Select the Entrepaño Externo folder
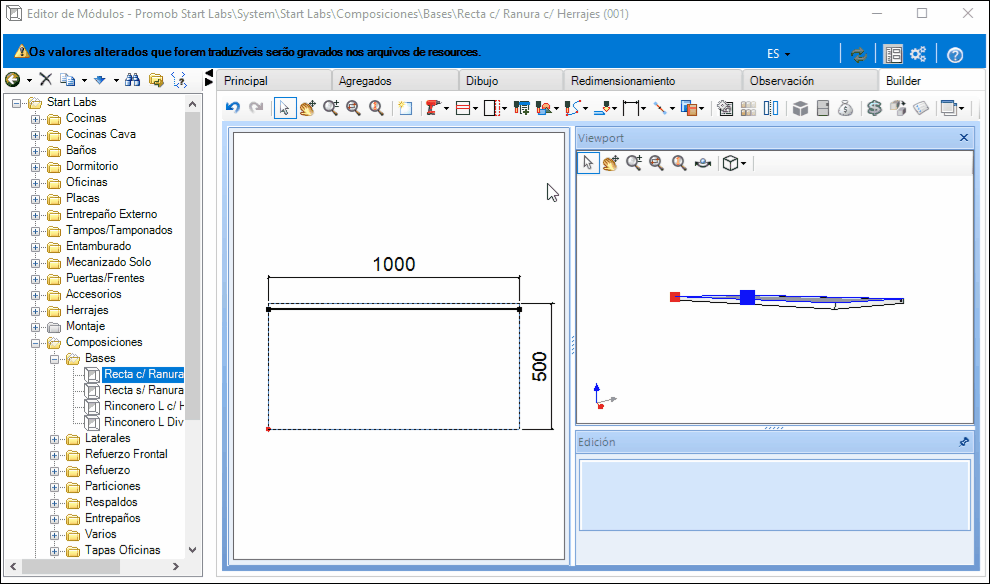The image size is (990, 584). pyautogui.click(x=111, y=214)
